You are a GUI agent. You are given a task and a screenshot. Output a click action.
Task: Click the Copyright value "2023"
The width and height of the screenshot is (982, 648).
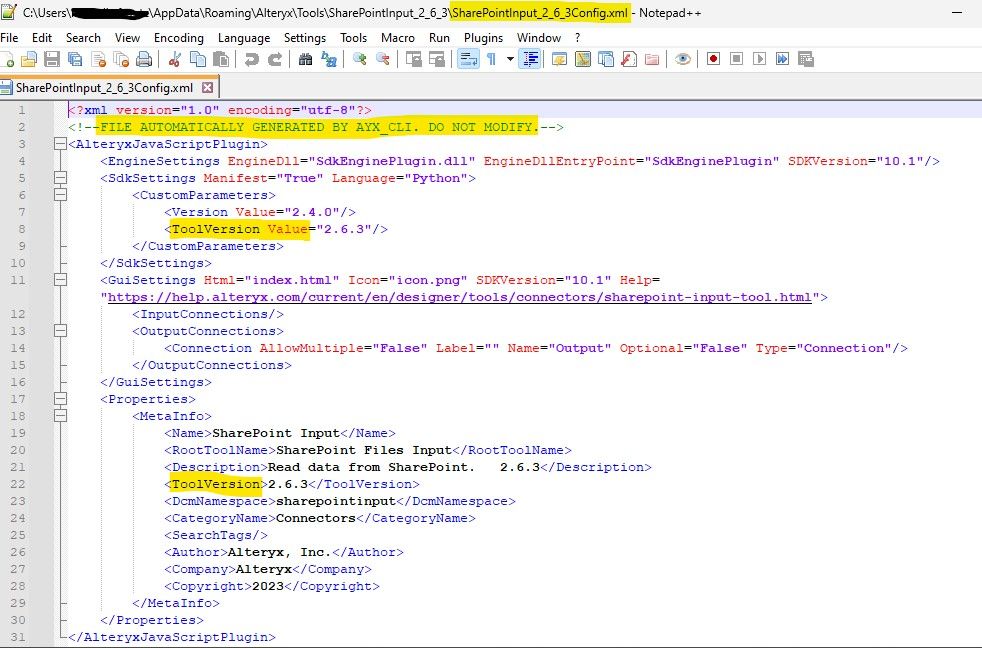[268, 587]
